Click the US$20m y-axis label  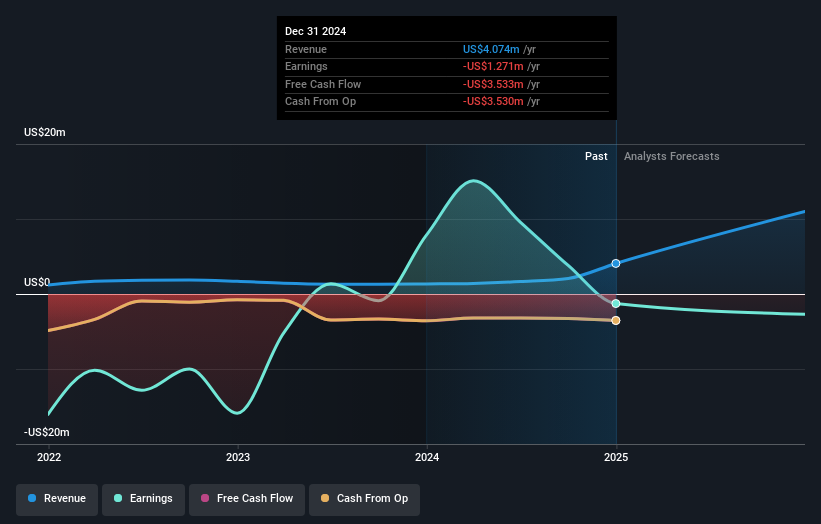(x=45, y=132)
